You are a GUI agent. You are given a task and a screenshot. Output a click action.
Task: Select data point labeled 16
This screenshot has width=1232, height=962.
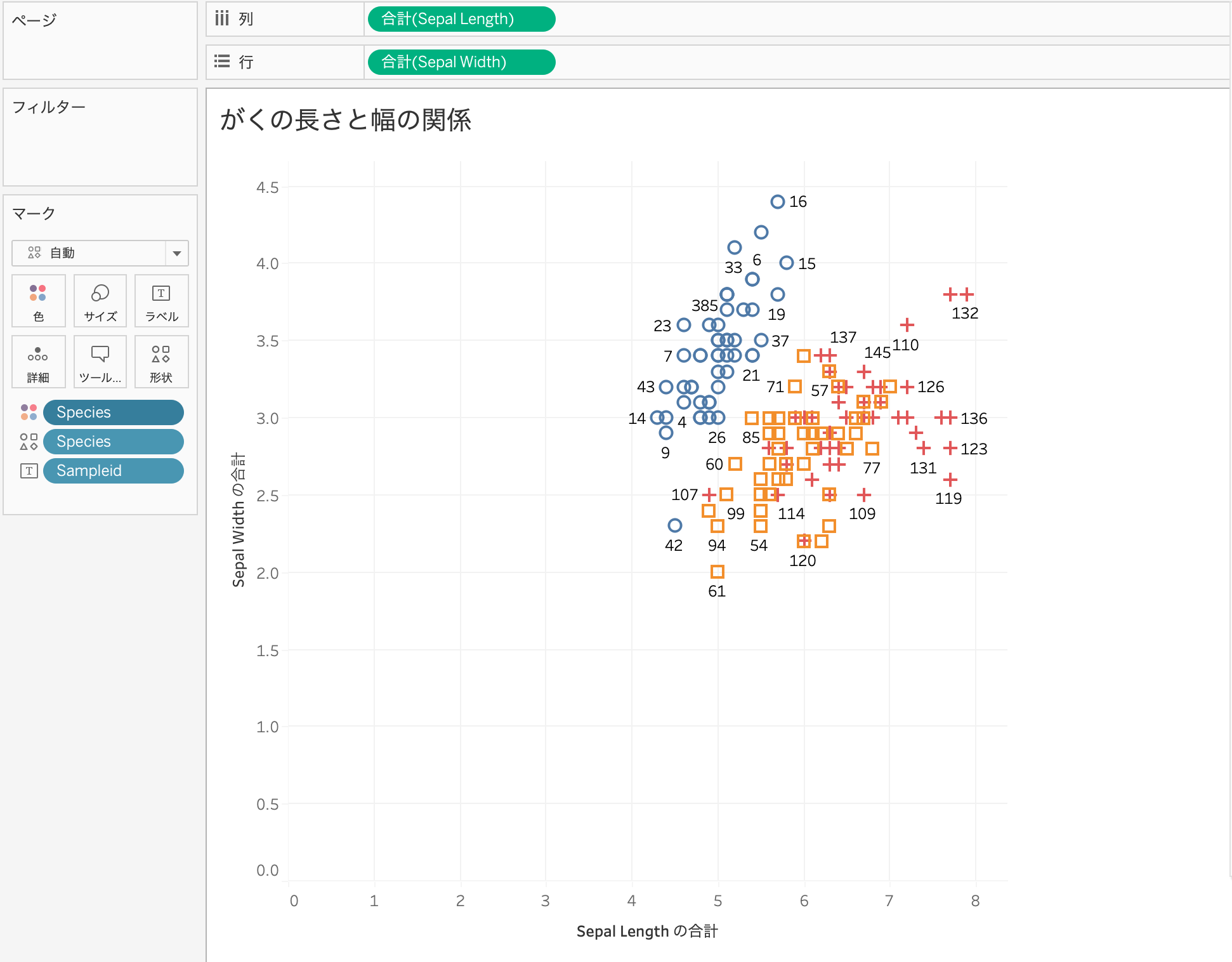[777, 202]
